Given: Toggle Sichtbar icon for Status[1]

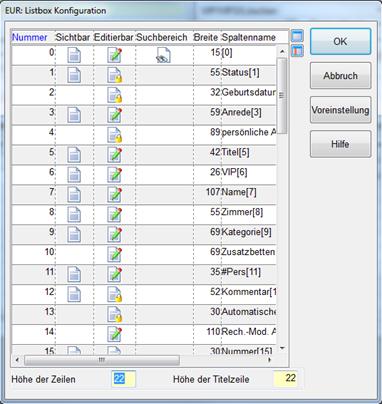Looking at the screenshot, I should (x=74, y=75).
